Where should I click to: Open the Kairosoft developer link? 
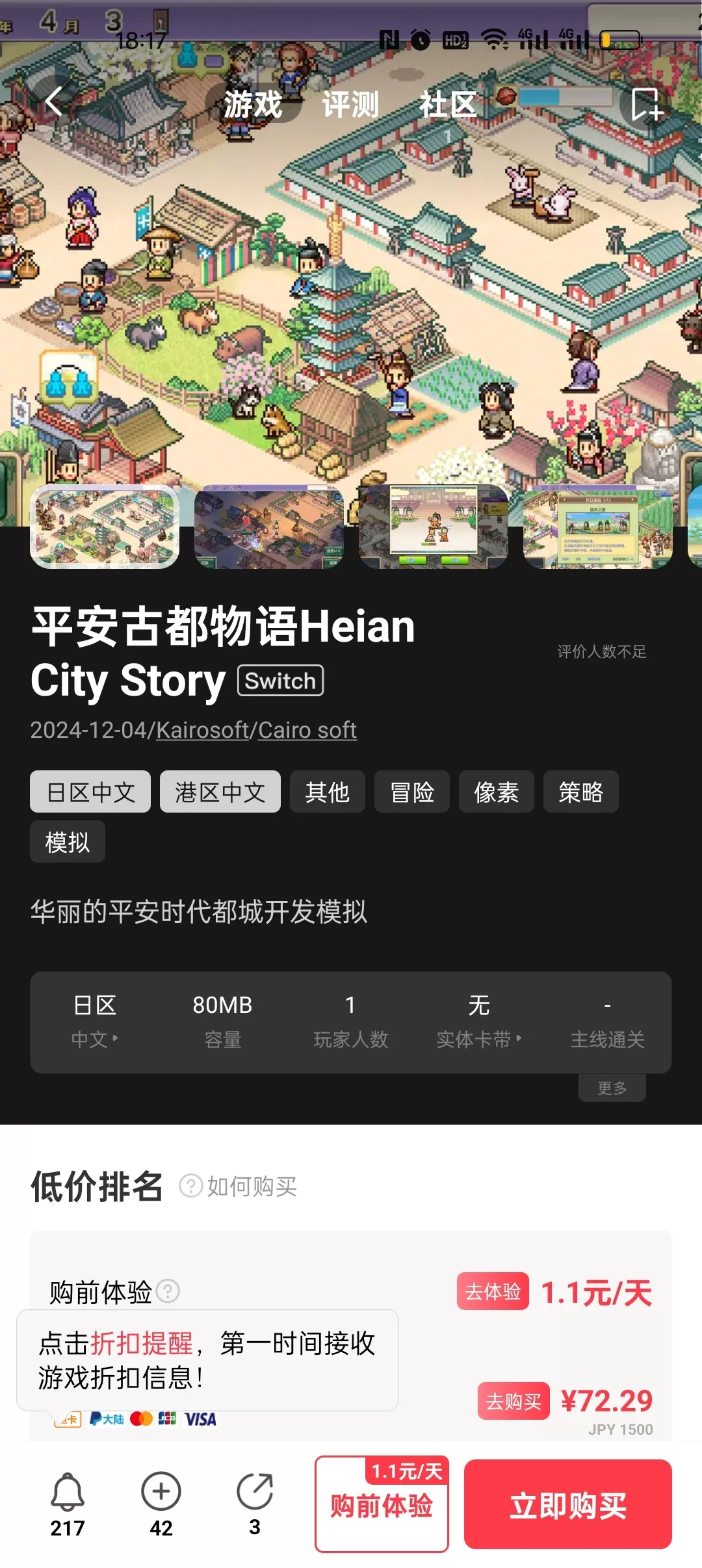point(203,730)
